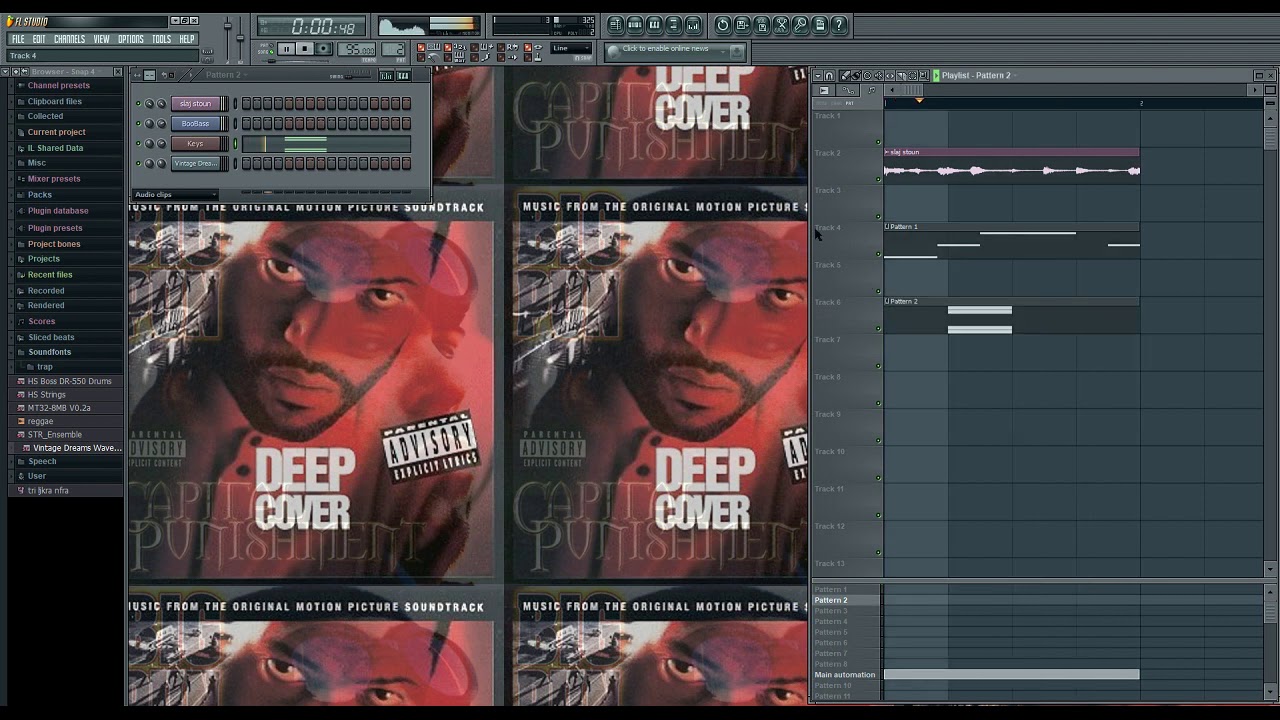Image resolution: width=1280 pixels, height=720 pixels.
Task: Select the Delete tool in Playlist
Action: pos(867,75)
